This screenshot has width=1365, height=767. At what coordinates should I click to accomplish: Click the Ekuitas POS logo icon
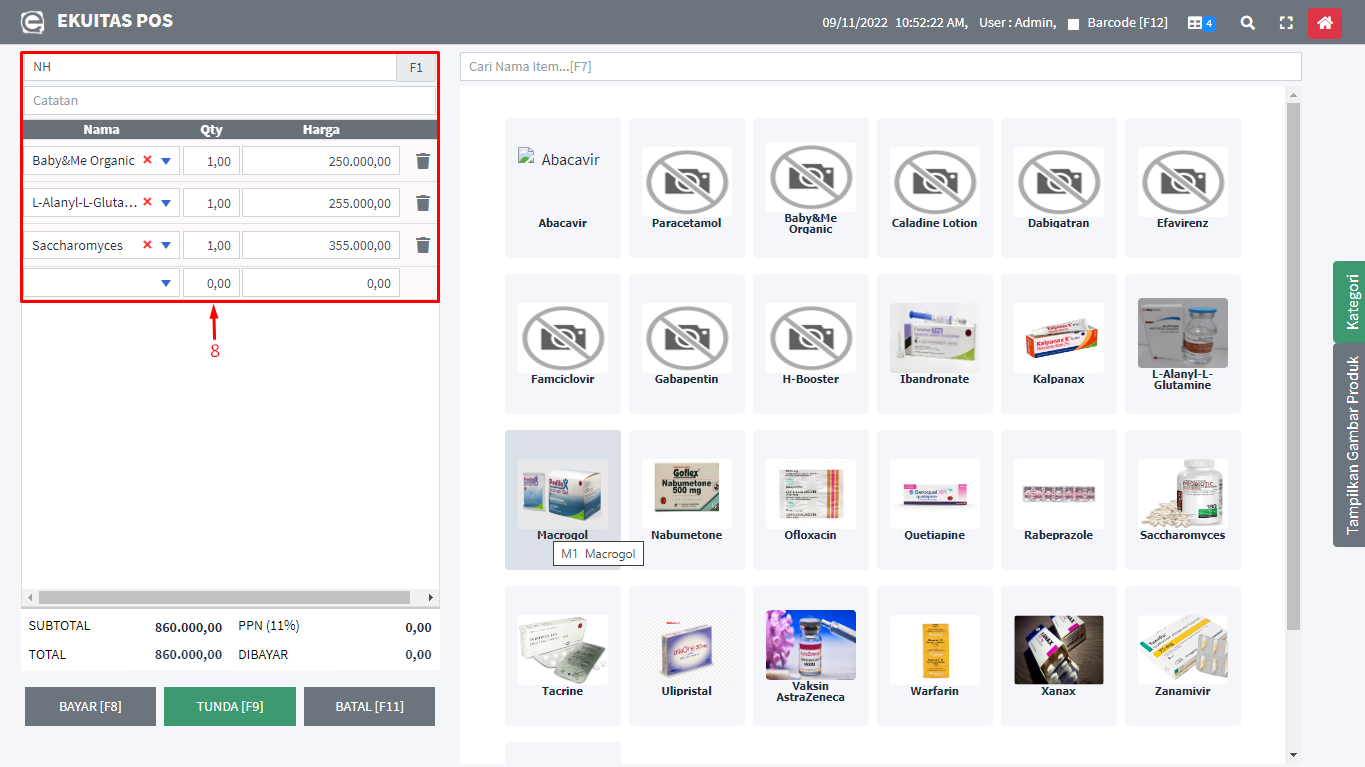coord(33,21)
